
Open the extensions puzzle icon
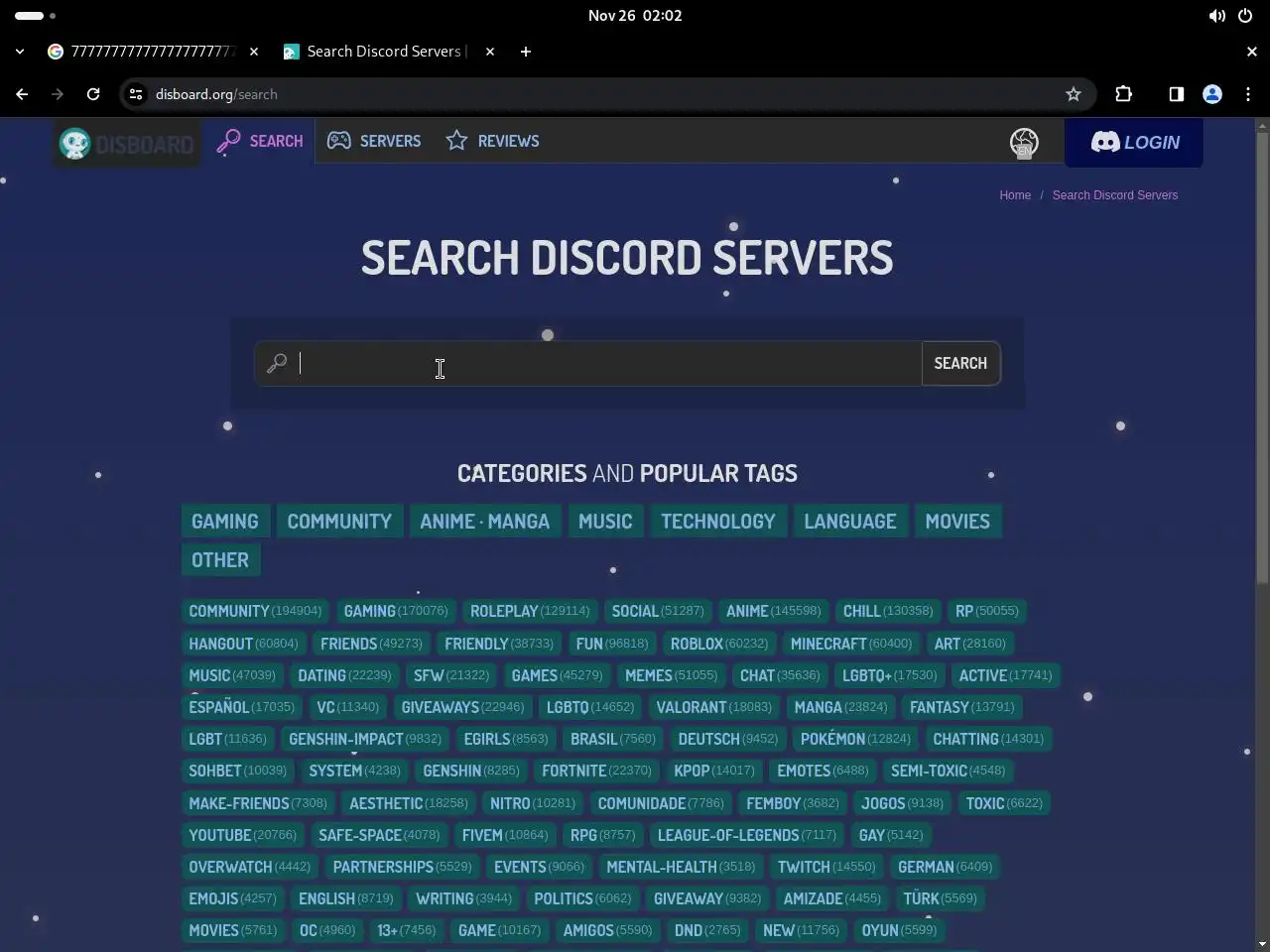1123,94
